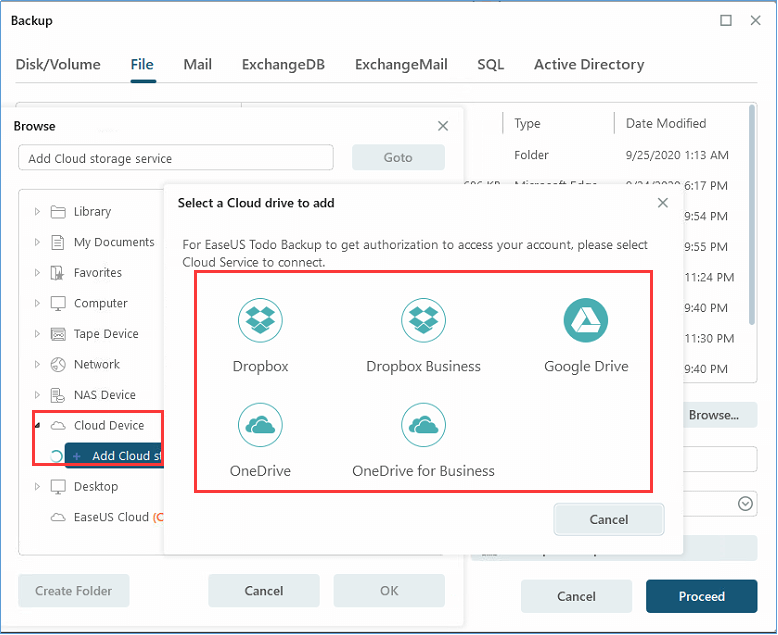The height and width of the screenshot is (635, 778).
Task: Click the Tape Device icon in tree
Action: [x=58, y=334]
